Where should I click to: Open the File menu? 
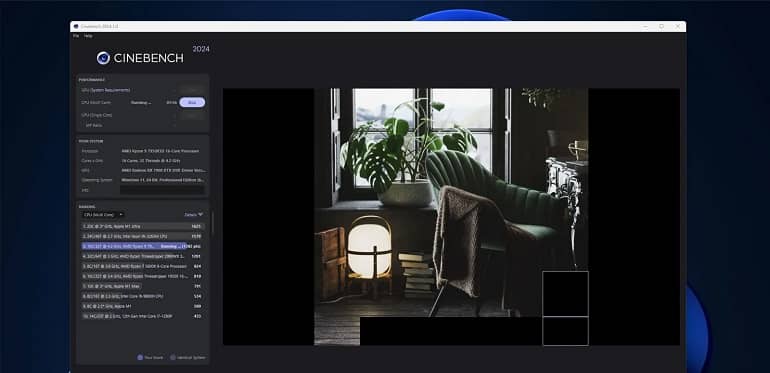point(76,36)
